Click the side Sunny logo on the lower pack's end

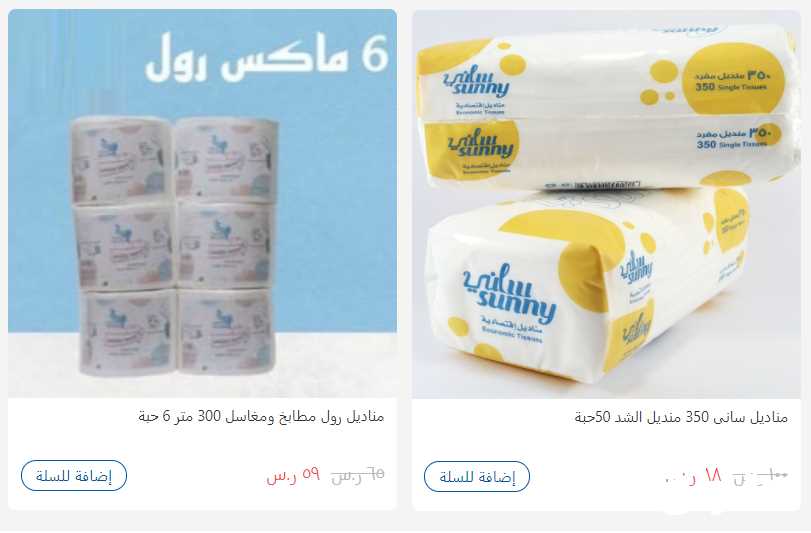coord(636,268)
